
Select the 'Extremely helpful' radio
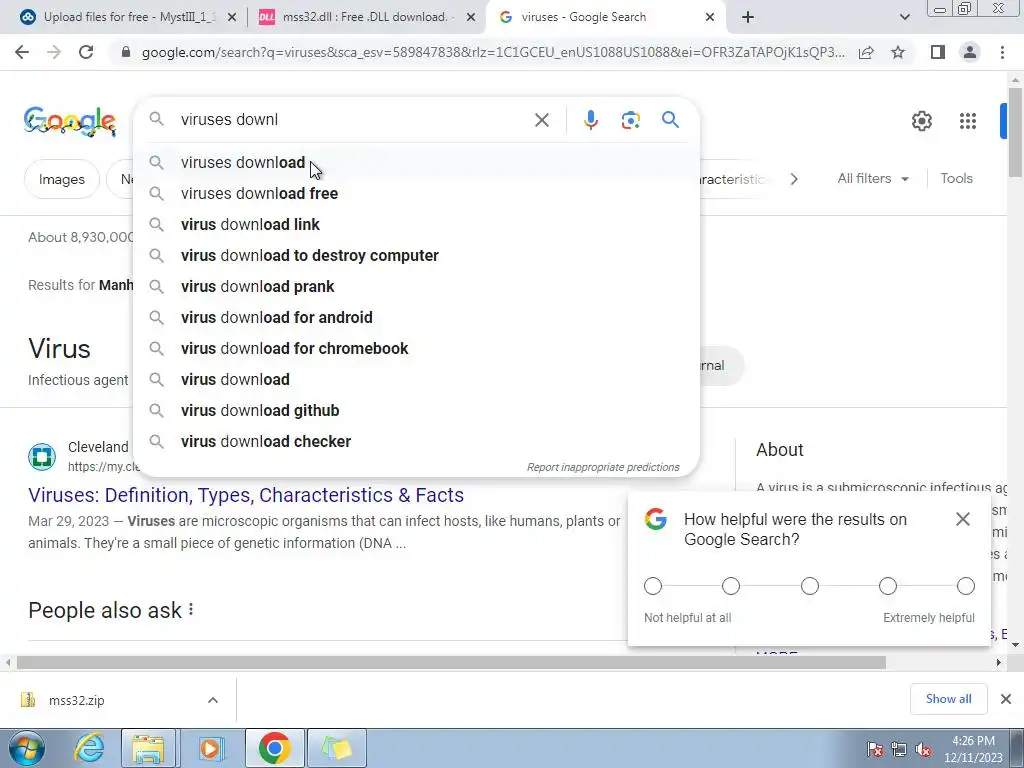click(965, 586)
